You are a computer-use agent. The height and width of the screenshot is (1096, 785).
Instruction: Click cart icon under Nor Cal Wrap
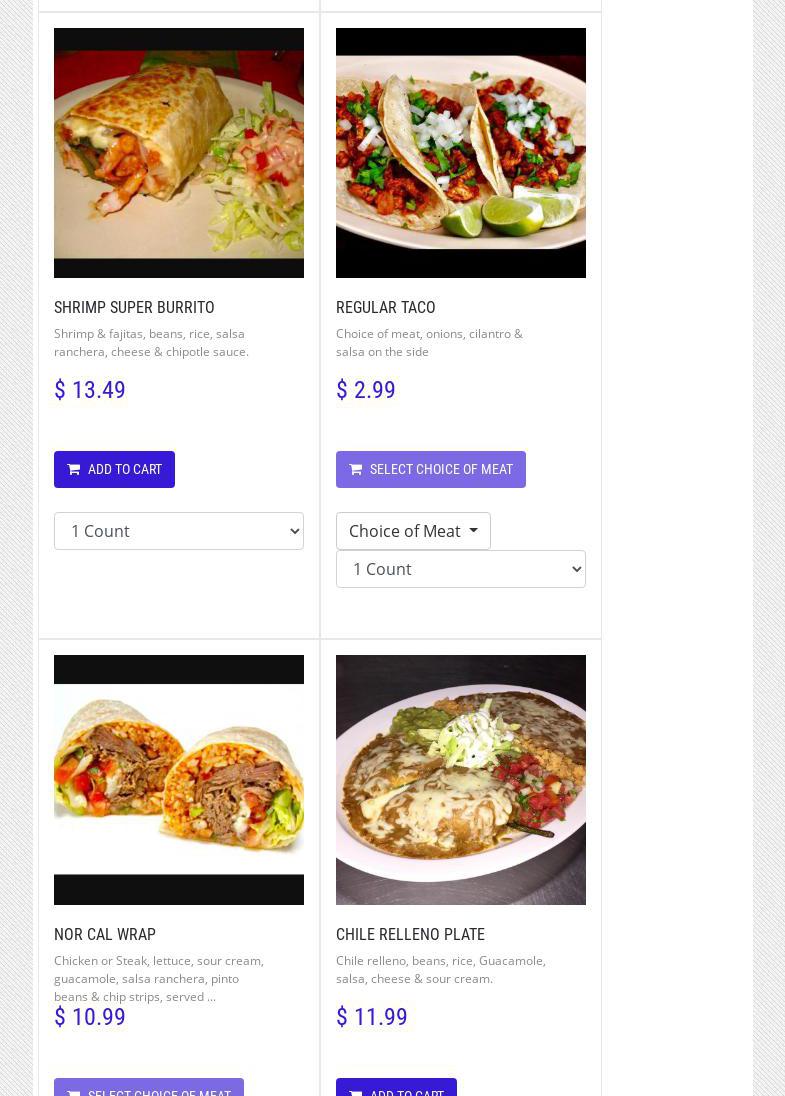tap(74, 1092)
